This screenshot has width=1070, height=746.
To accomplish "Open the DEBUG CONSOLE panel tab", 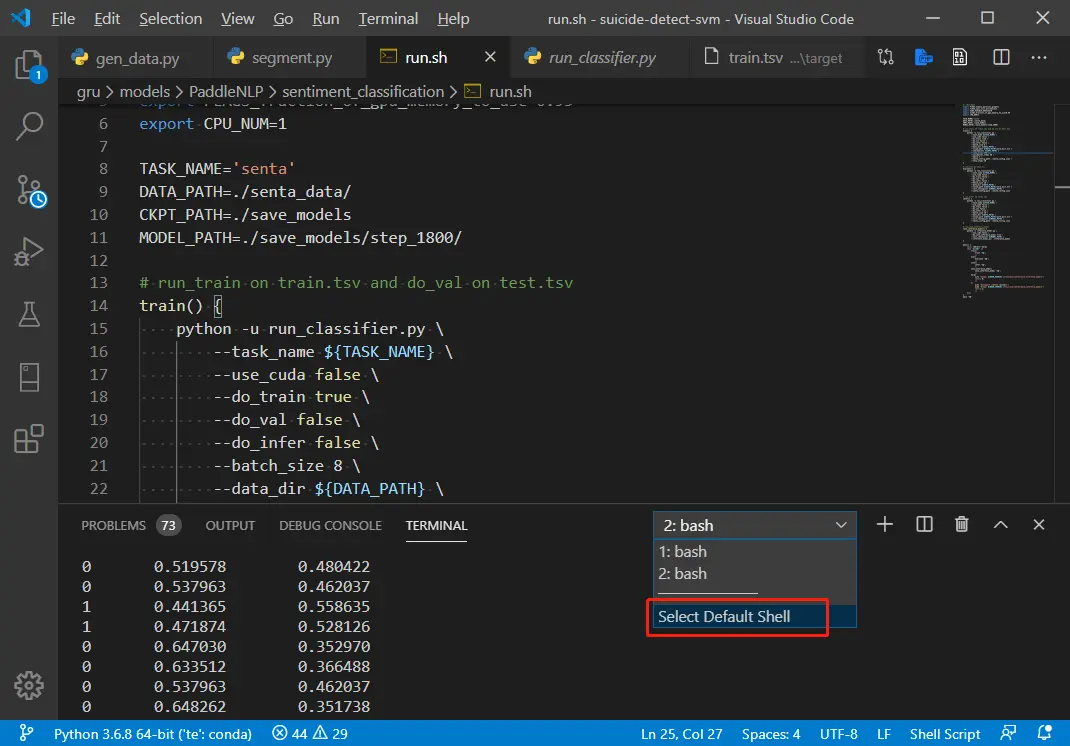I will [x=330, y=526].
